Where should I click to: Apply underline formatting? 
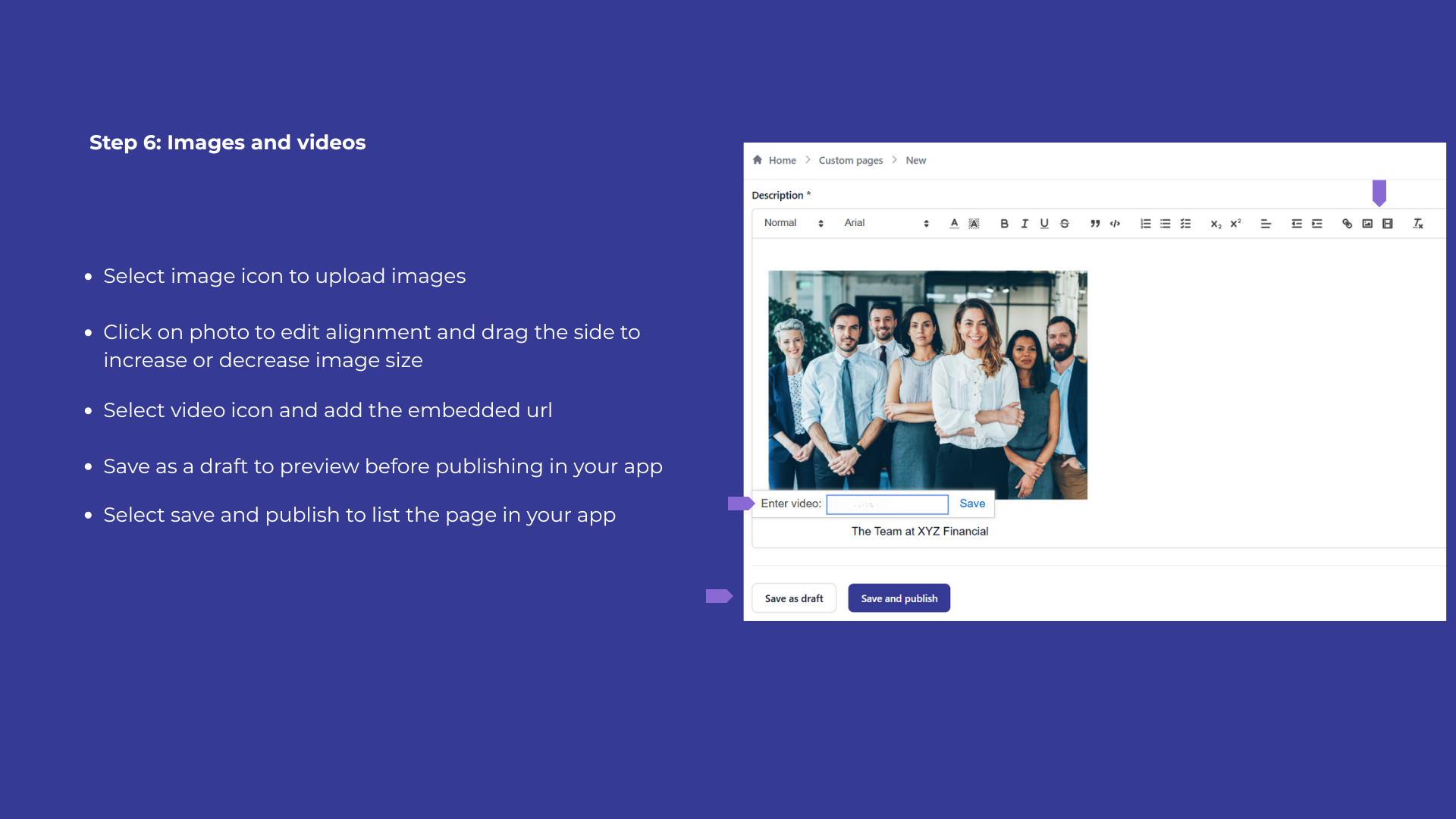coord(1044,224)
